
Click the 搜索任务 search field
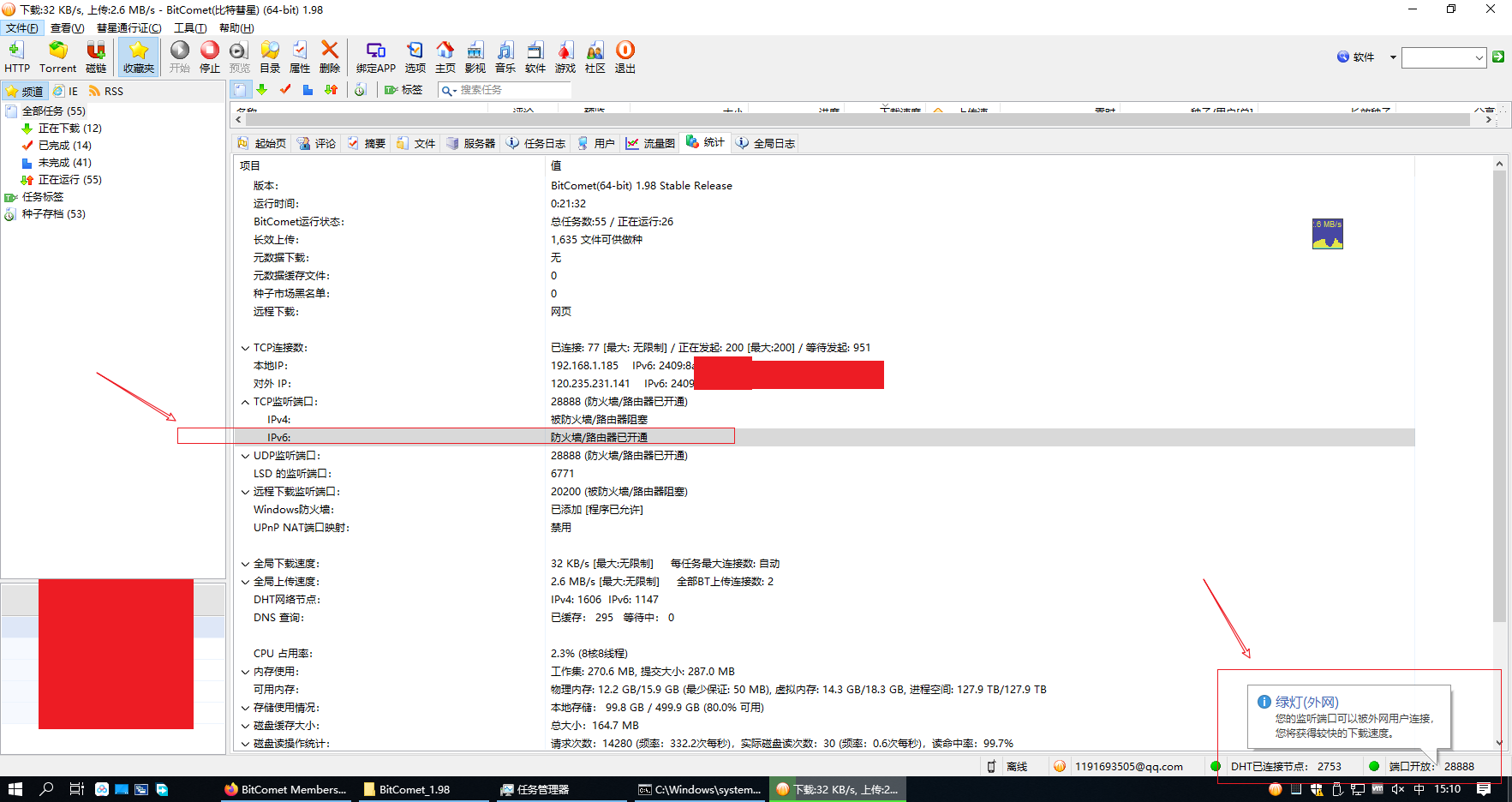tap(504, 90)
